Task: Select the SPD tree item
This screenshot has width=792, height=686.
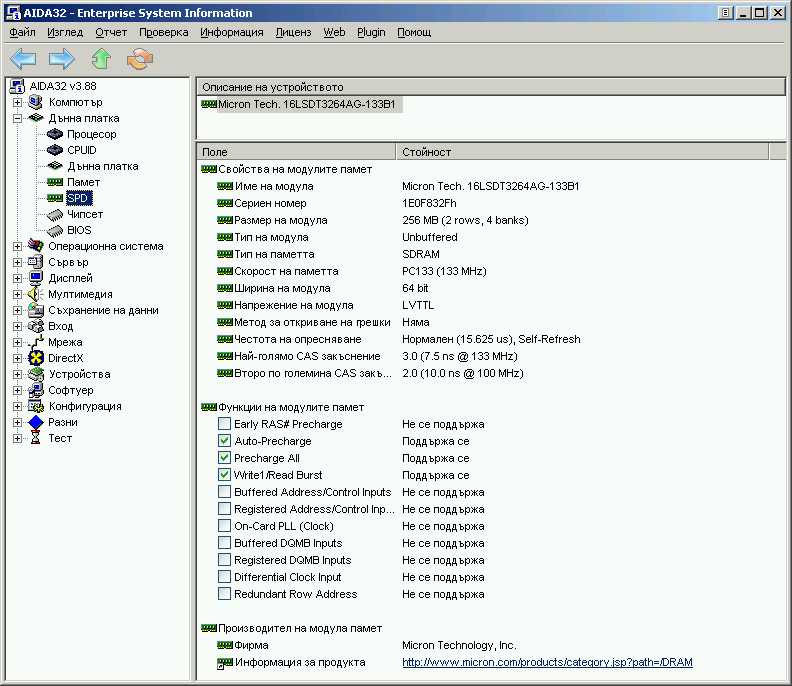Action: click(x=79, y=198)
